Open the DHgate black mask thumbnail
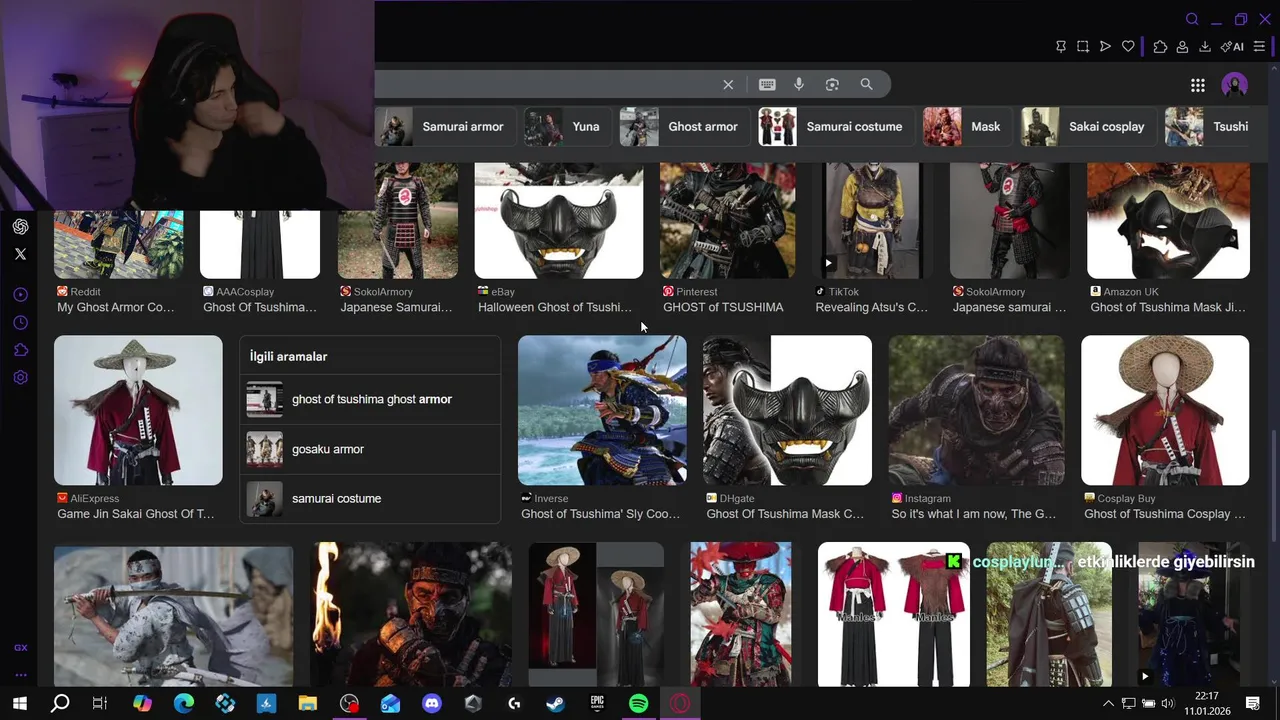 [787, 410]
